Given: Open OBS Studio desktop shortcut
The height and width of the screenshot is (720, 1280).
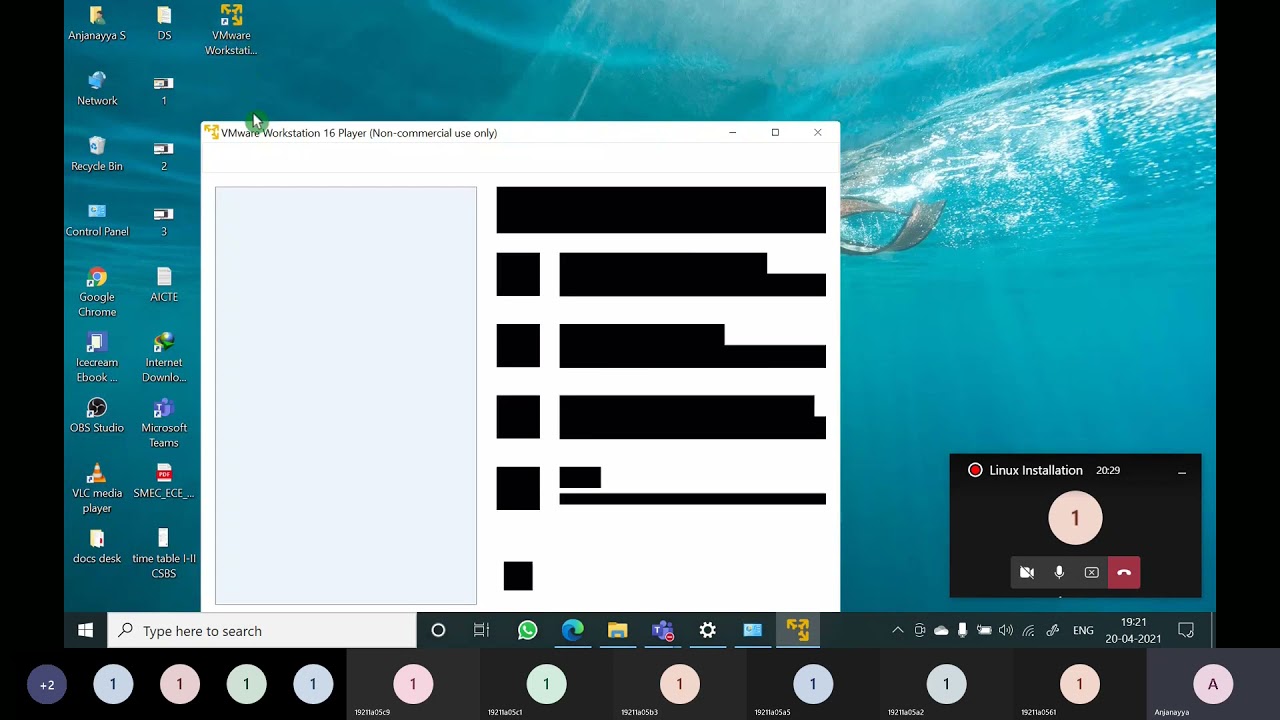Looking at the screenshot, I should click(x=97, y=416).
